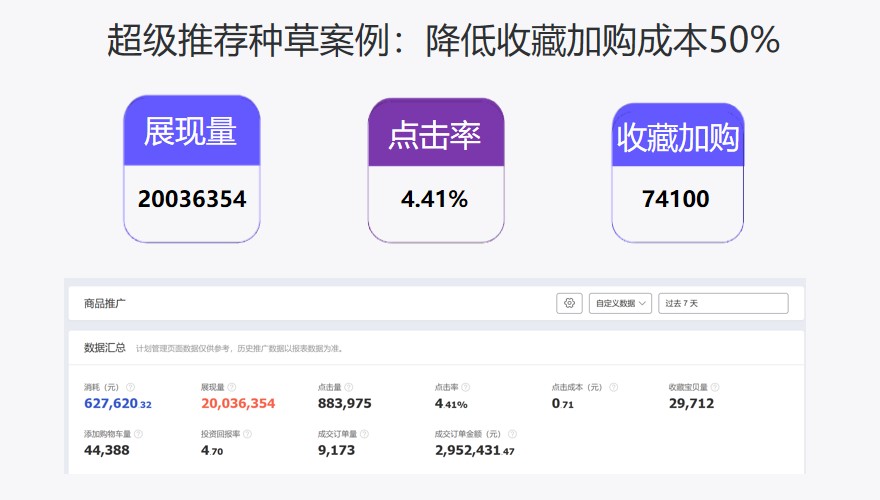Click the help icon next to 消耗（元）
This screenshot has width=880, height=500.
[x=130, y=387]
